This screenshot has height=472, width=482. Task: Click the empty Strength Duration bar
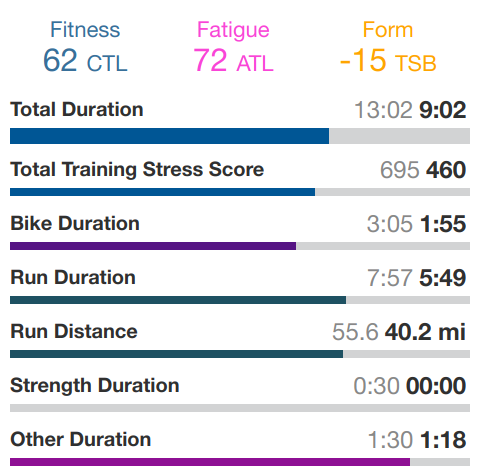coord(240,408)
